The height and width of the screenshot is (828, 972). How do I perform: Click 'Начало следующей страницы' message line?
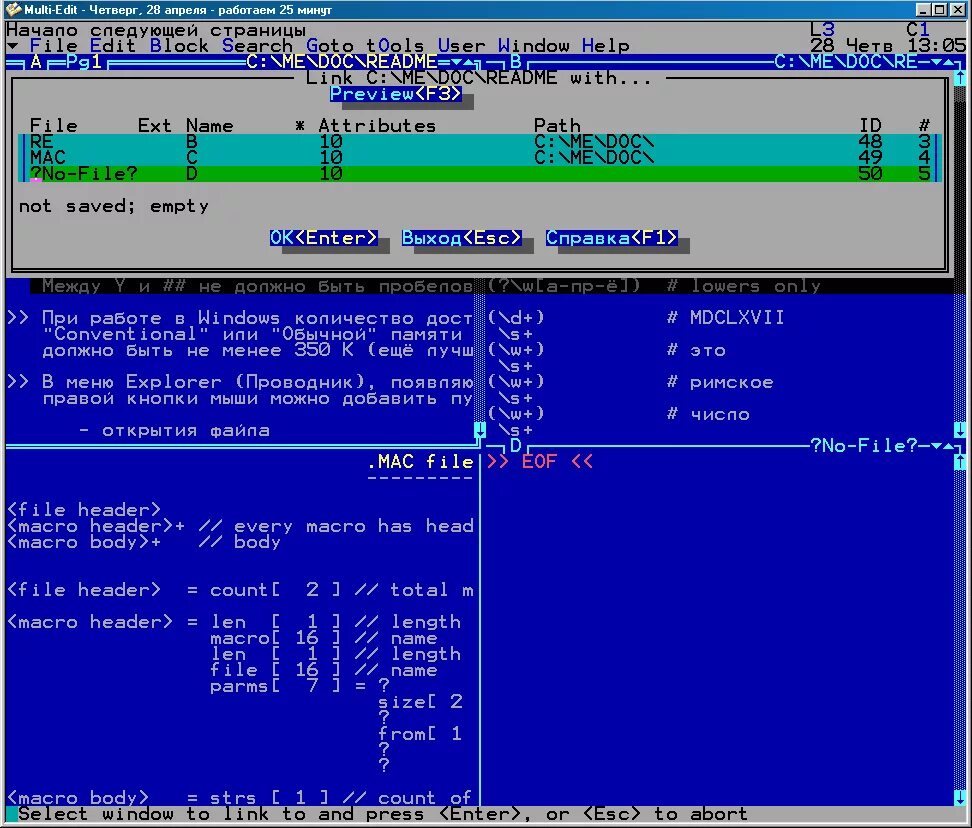coord(156,30)
